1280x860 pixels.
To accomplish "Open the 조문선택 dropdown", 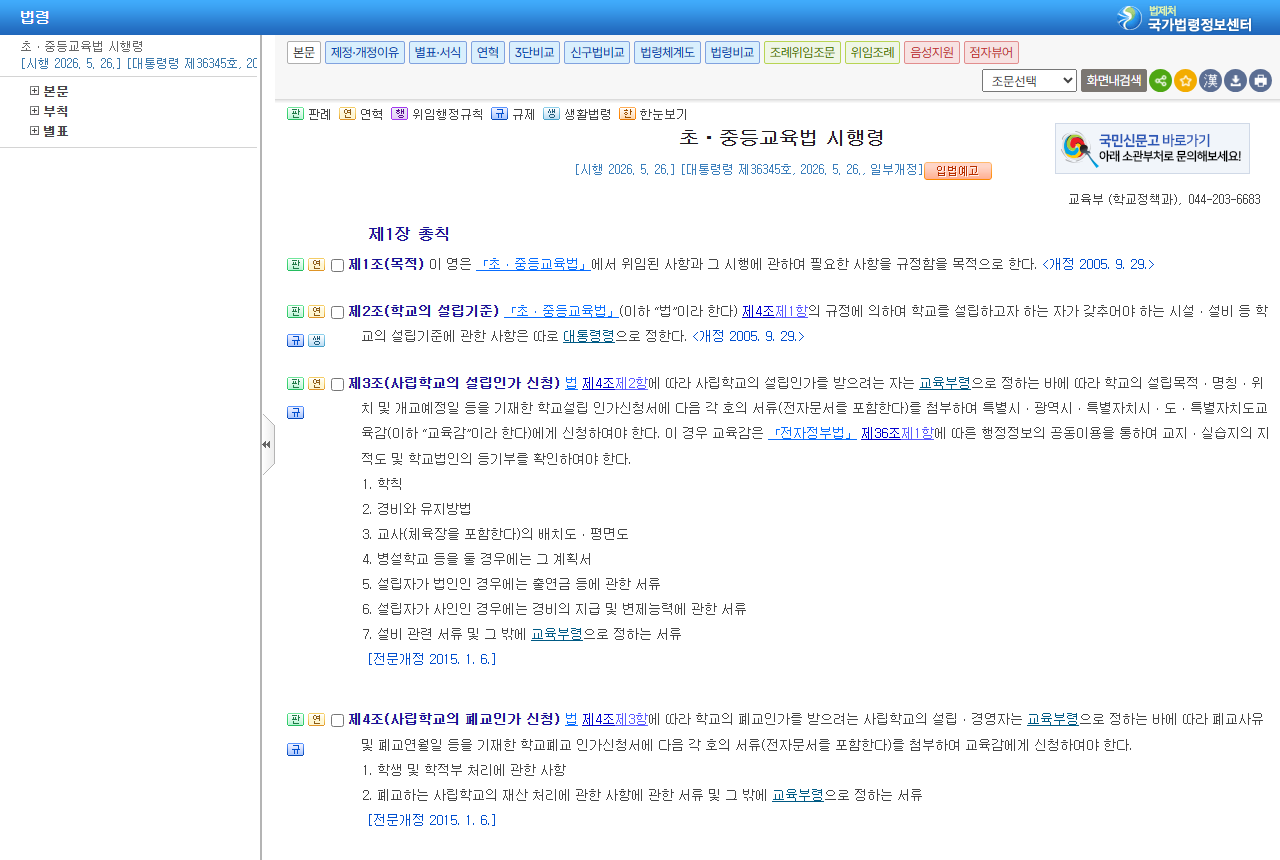I will pos(1029,81).
